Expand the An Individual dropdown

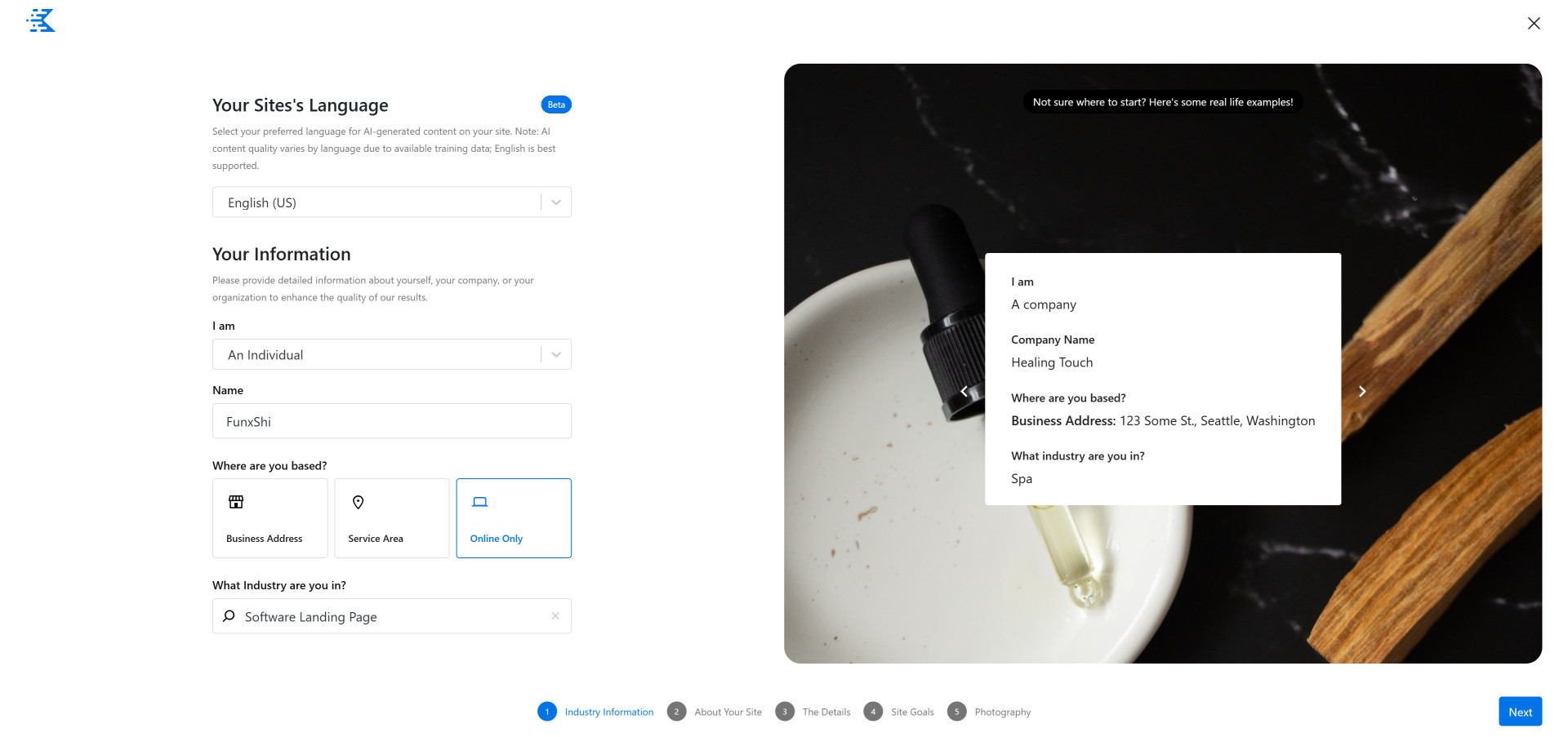[x=392, y=354]
